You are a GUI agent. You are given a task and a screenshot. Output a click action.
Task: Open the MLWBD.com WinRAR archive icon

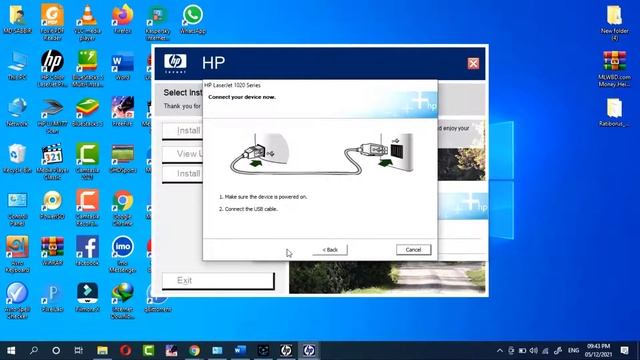pos(614,69)
